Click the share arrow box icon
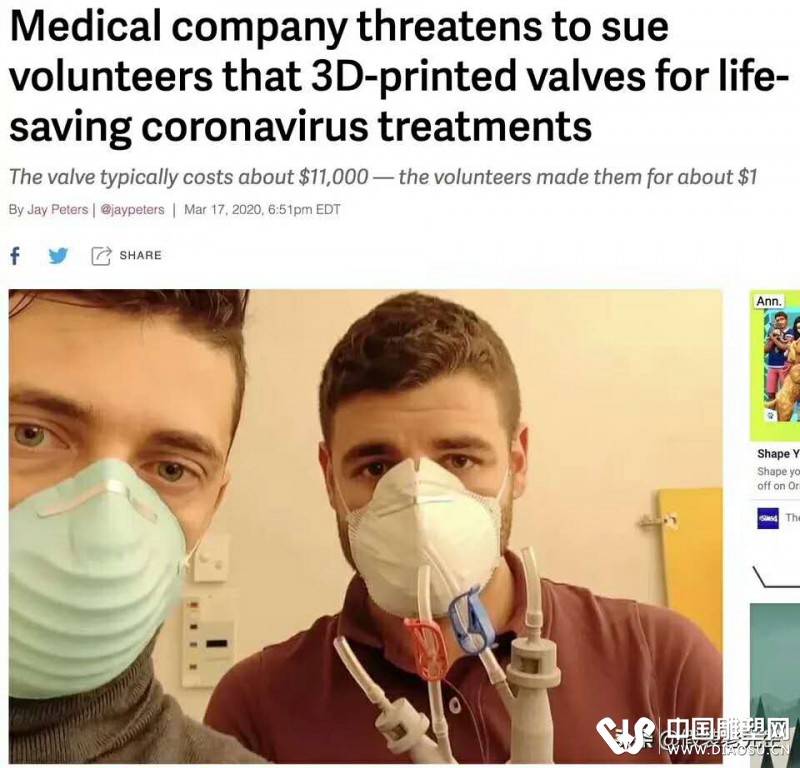 pos(101,255)
